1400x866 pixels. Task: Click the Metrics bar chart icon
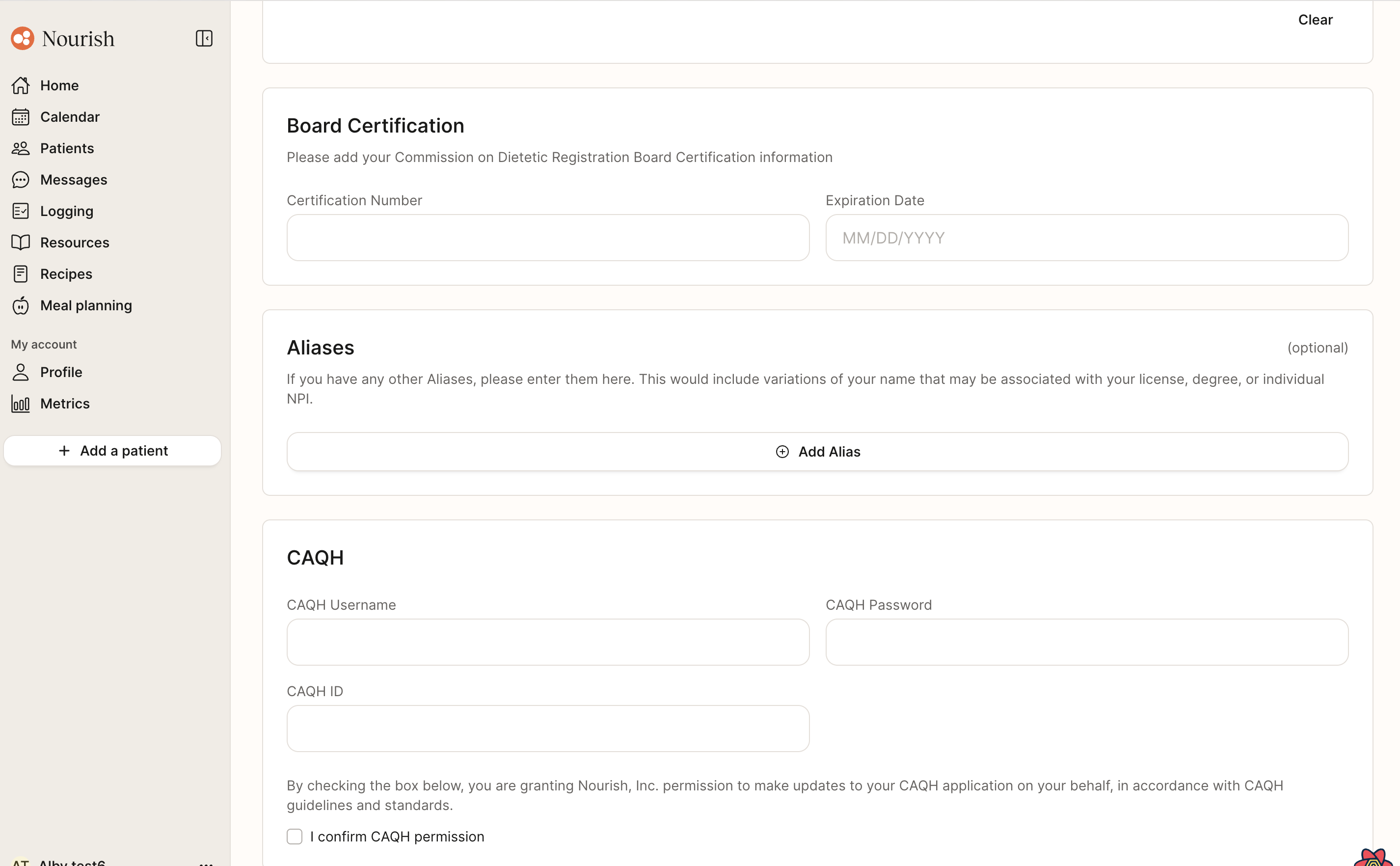tap(21, 404)
